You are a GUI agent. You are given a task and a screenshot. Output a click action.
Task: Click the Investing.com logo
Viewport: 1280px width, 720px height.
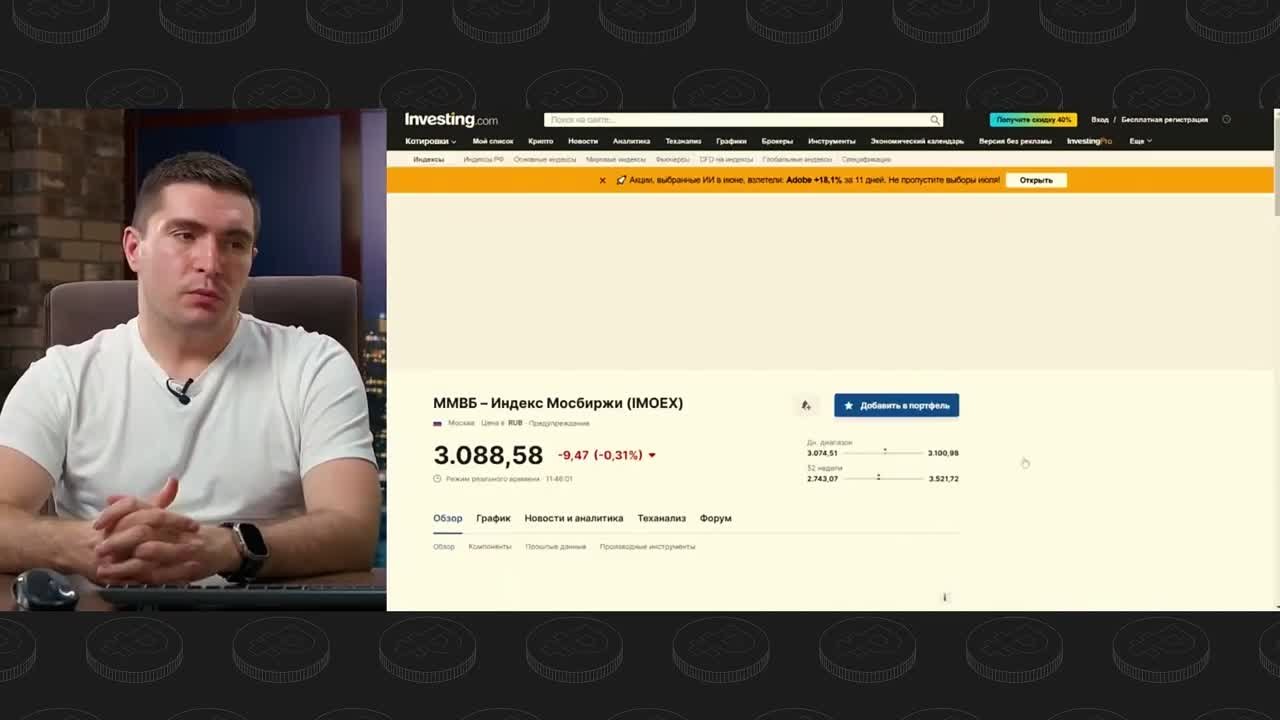[451, 120]
